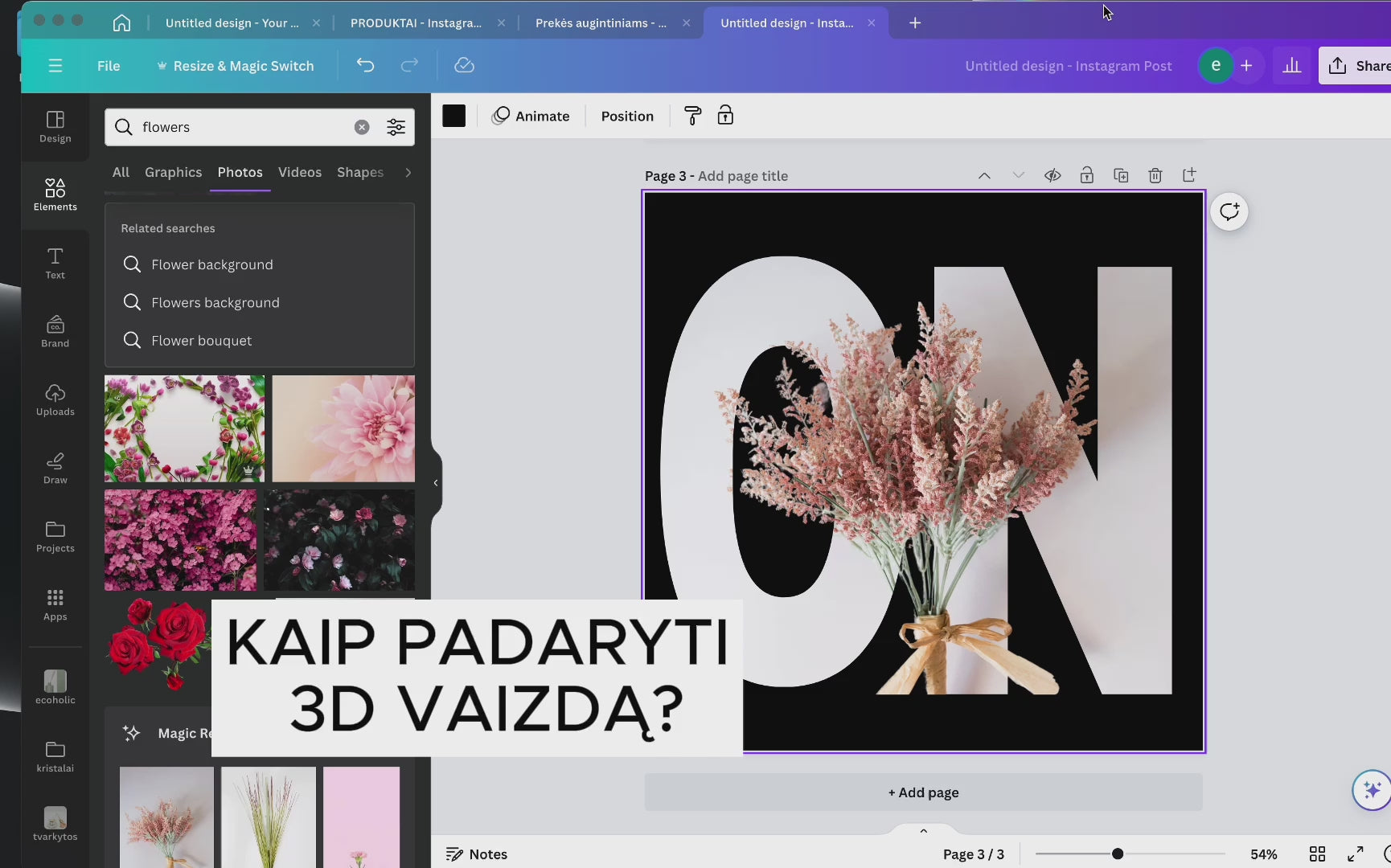This screenshot has height=868, width=1391.
Task: Click the duplicate page icon
Action: (x=1121, y=175)
